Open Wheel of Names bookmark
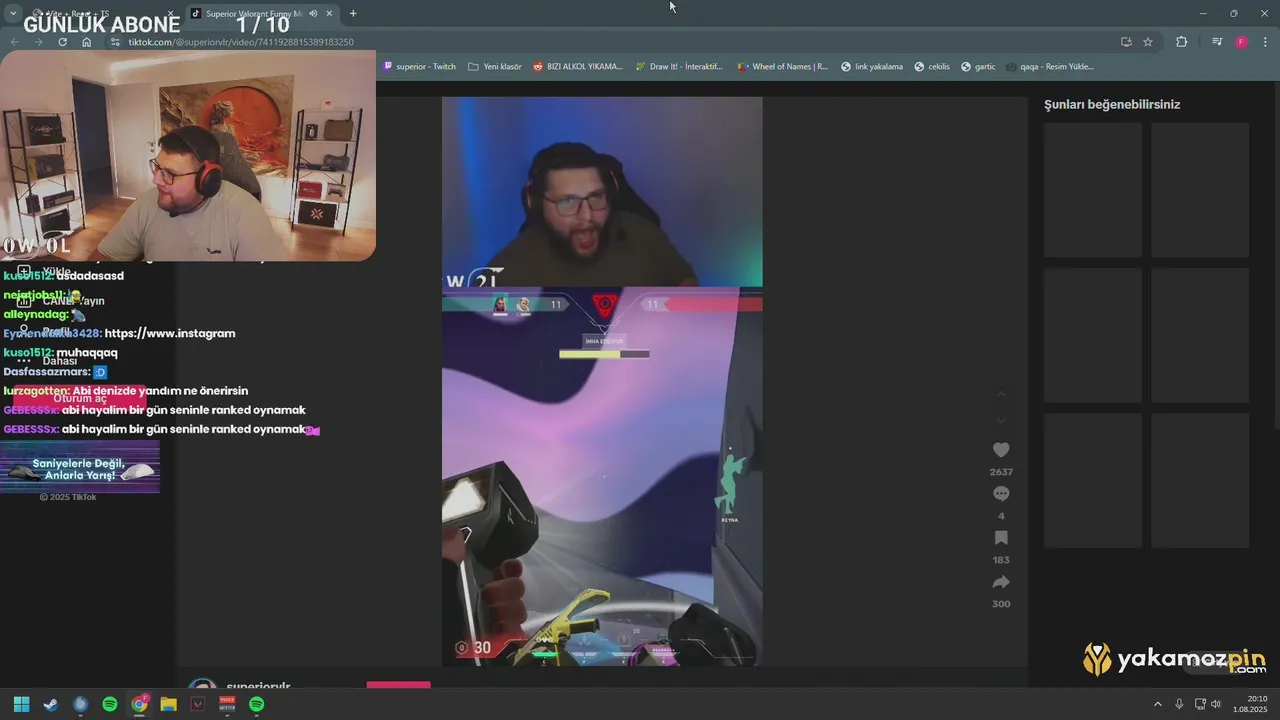 (x=783, y=67)
